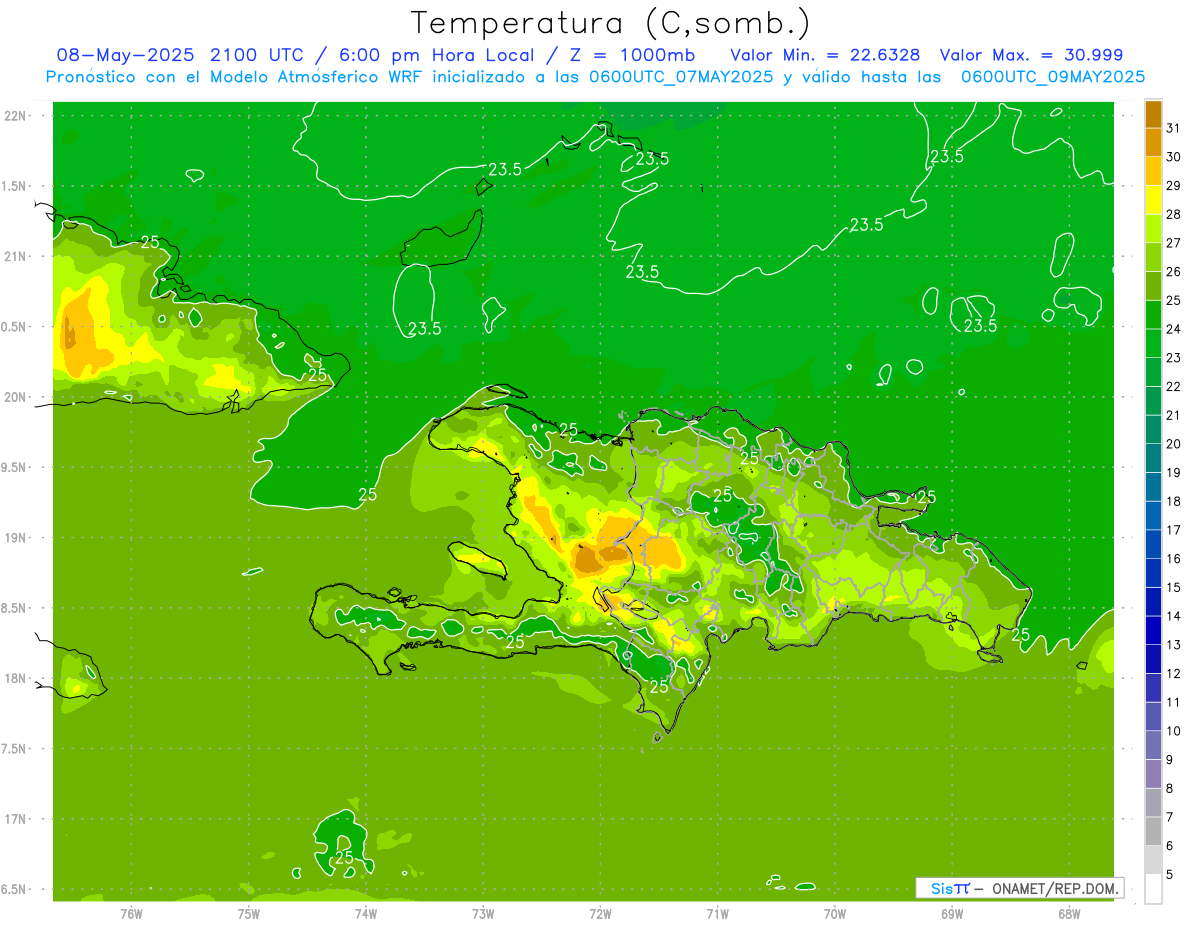Pick the amber legend band between 29 and 30
Image resolution: width=1200 pixels, height=927 pixels.
pos(1153,171)
